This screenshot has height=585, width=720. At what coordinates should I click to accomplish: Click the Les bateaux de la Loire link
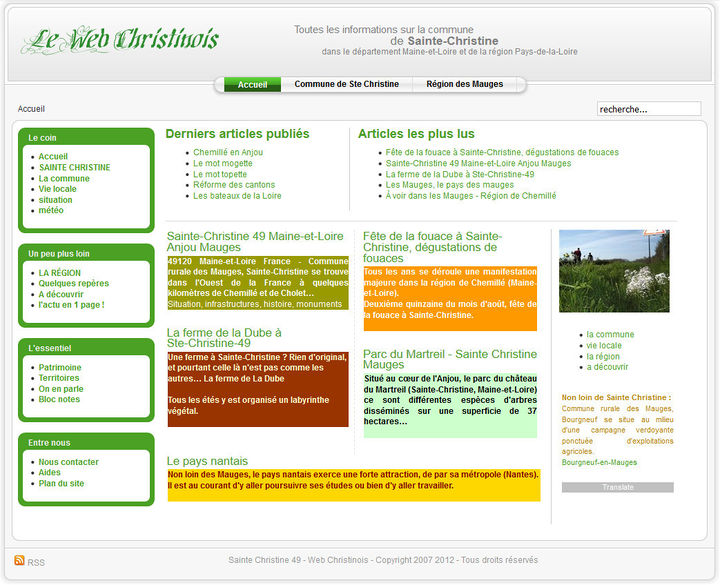[x=237, y=196]
